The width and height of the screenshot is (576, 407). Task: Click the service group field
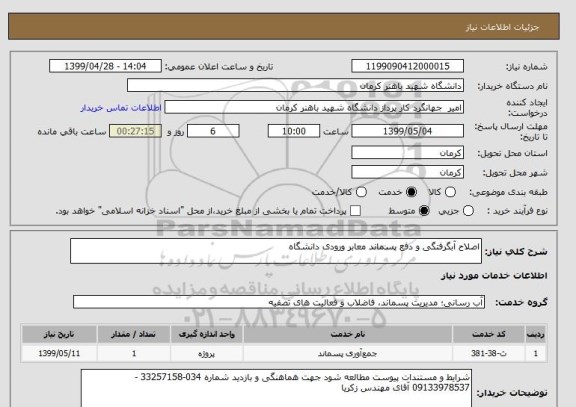click(279, 302)
